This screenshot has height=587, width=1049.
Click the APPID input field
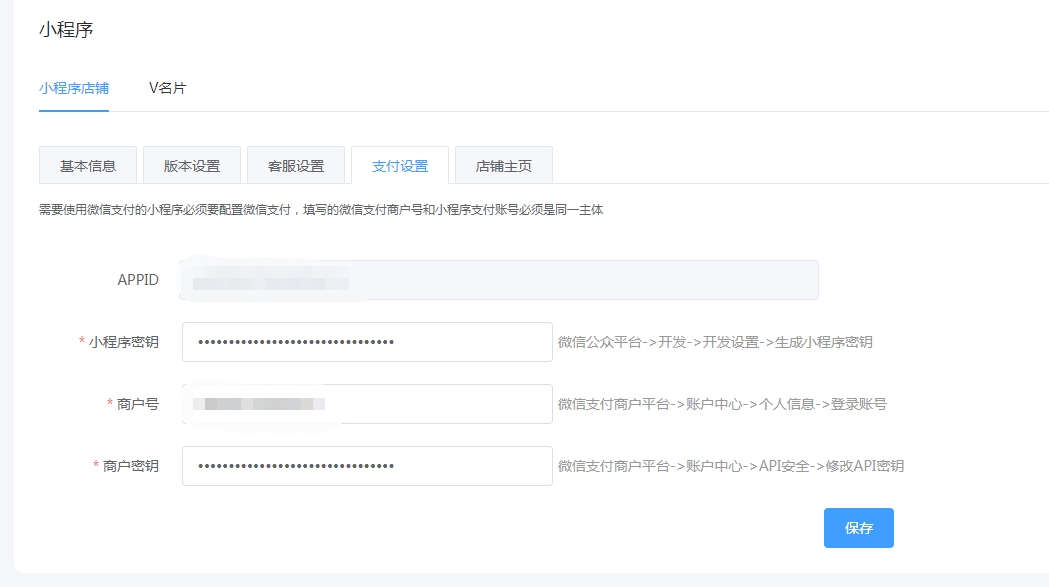coord(500,280)
